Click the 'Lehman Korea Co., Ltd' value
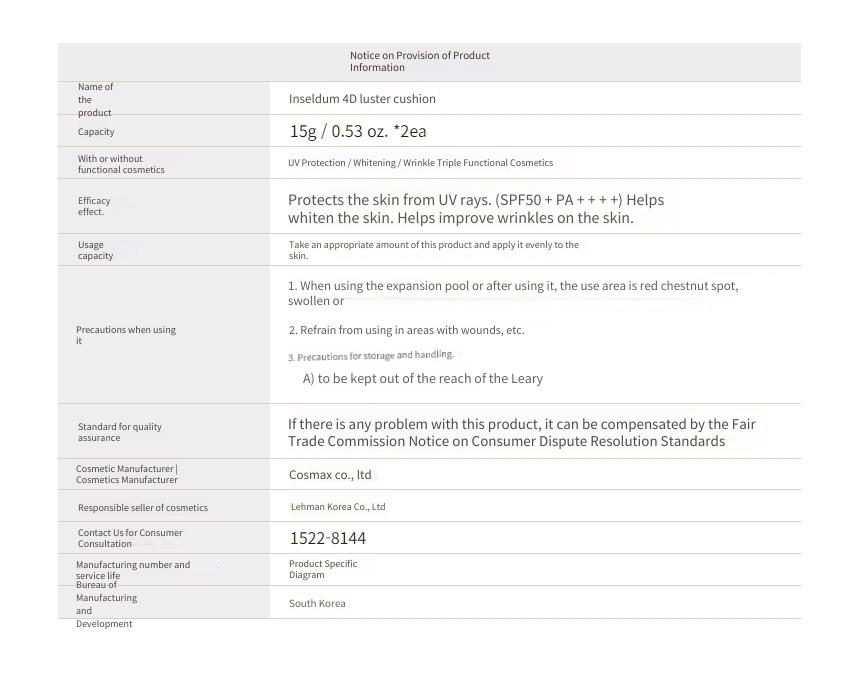 point(338,507)
